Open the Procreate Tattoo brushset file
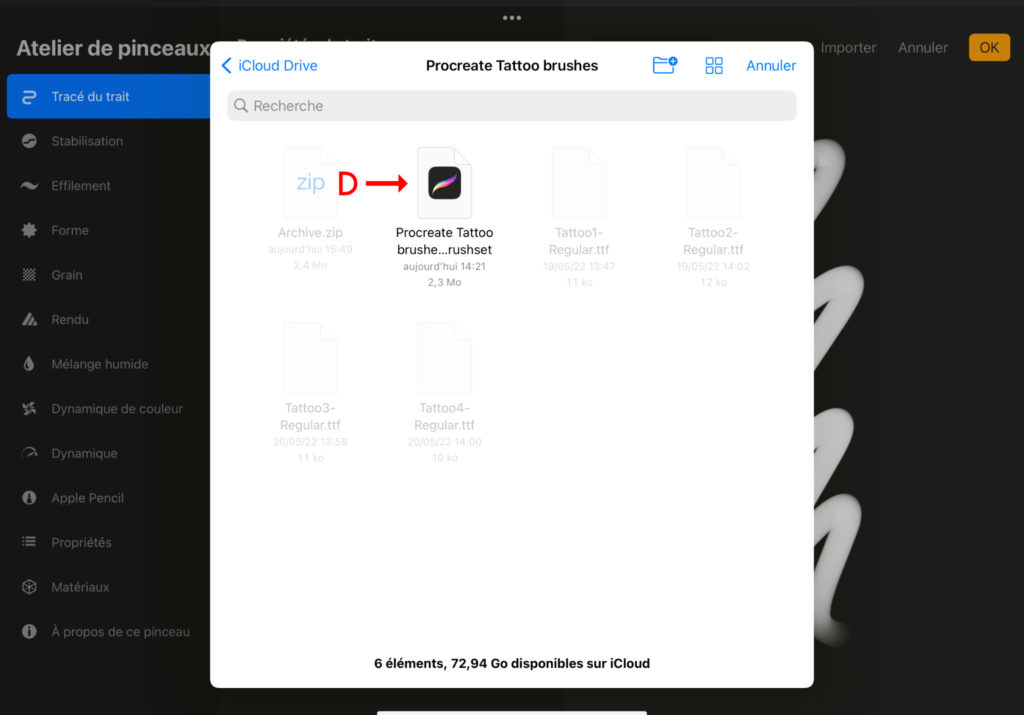This screenshot has width=1024, height=715. [x=444, y=217]
